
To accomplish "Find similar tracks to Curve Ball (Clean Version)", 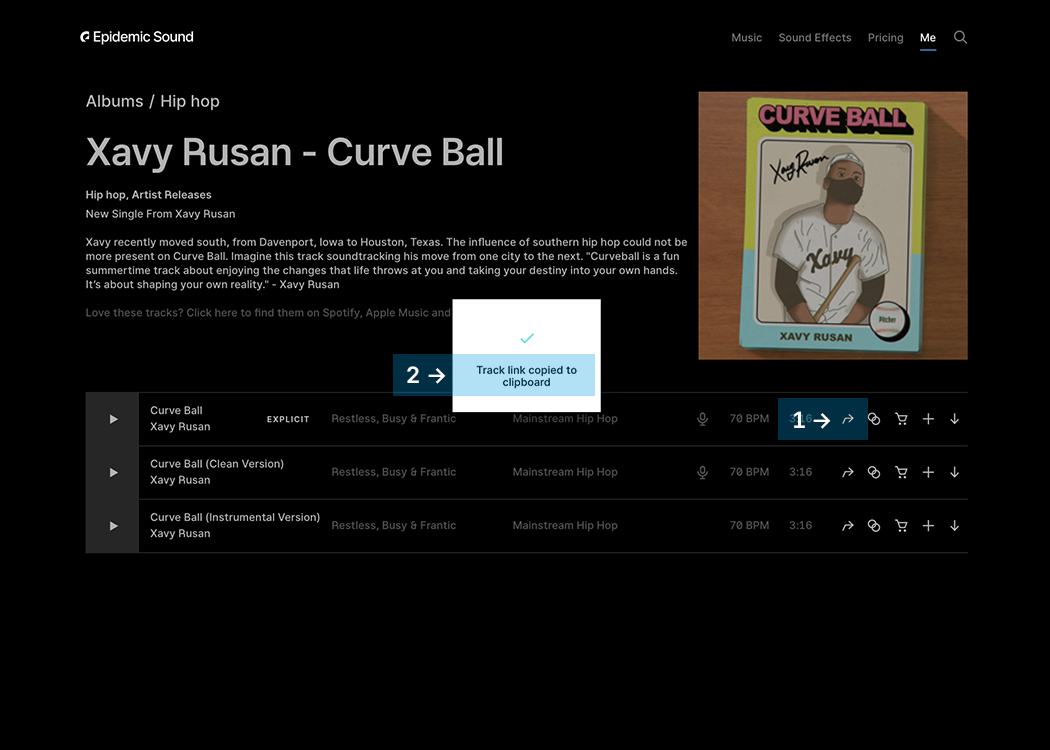I will coord(874,473).
